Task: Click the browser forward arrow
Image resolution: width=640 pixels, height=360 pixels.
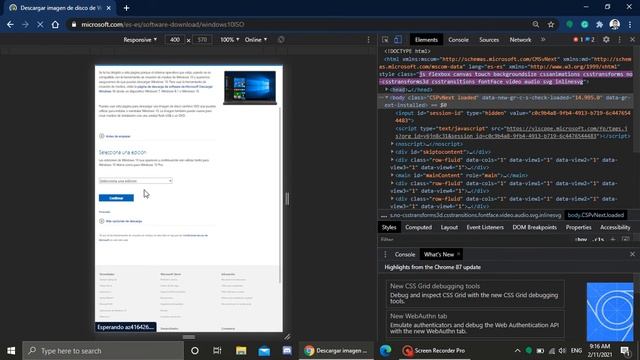Action: (x=25, y=24)
